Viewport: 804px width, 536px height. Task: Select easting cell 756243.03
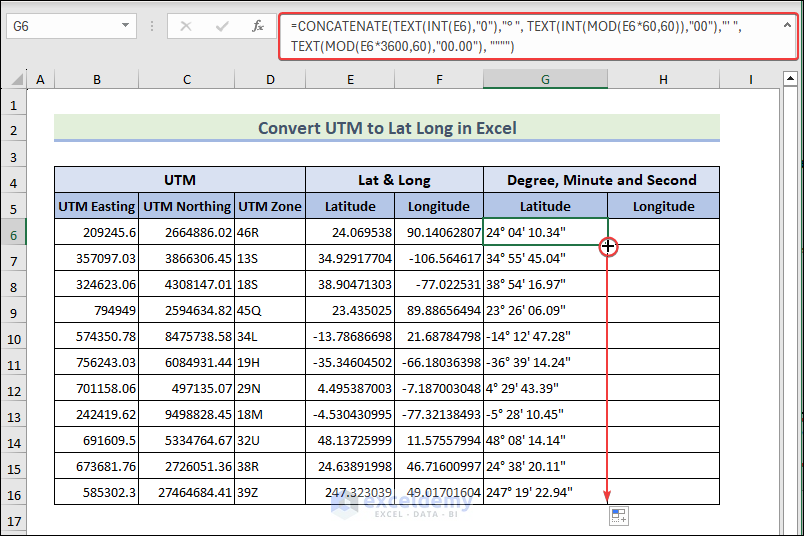[96, 363]
